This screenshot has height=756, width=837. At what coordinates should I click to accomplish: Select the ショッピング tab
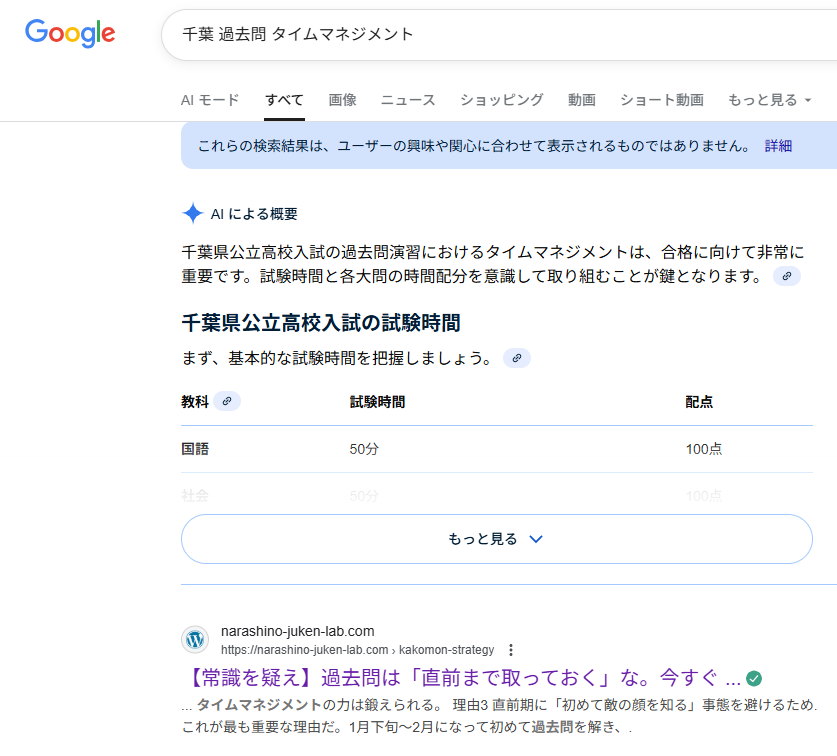coord(501,100)
